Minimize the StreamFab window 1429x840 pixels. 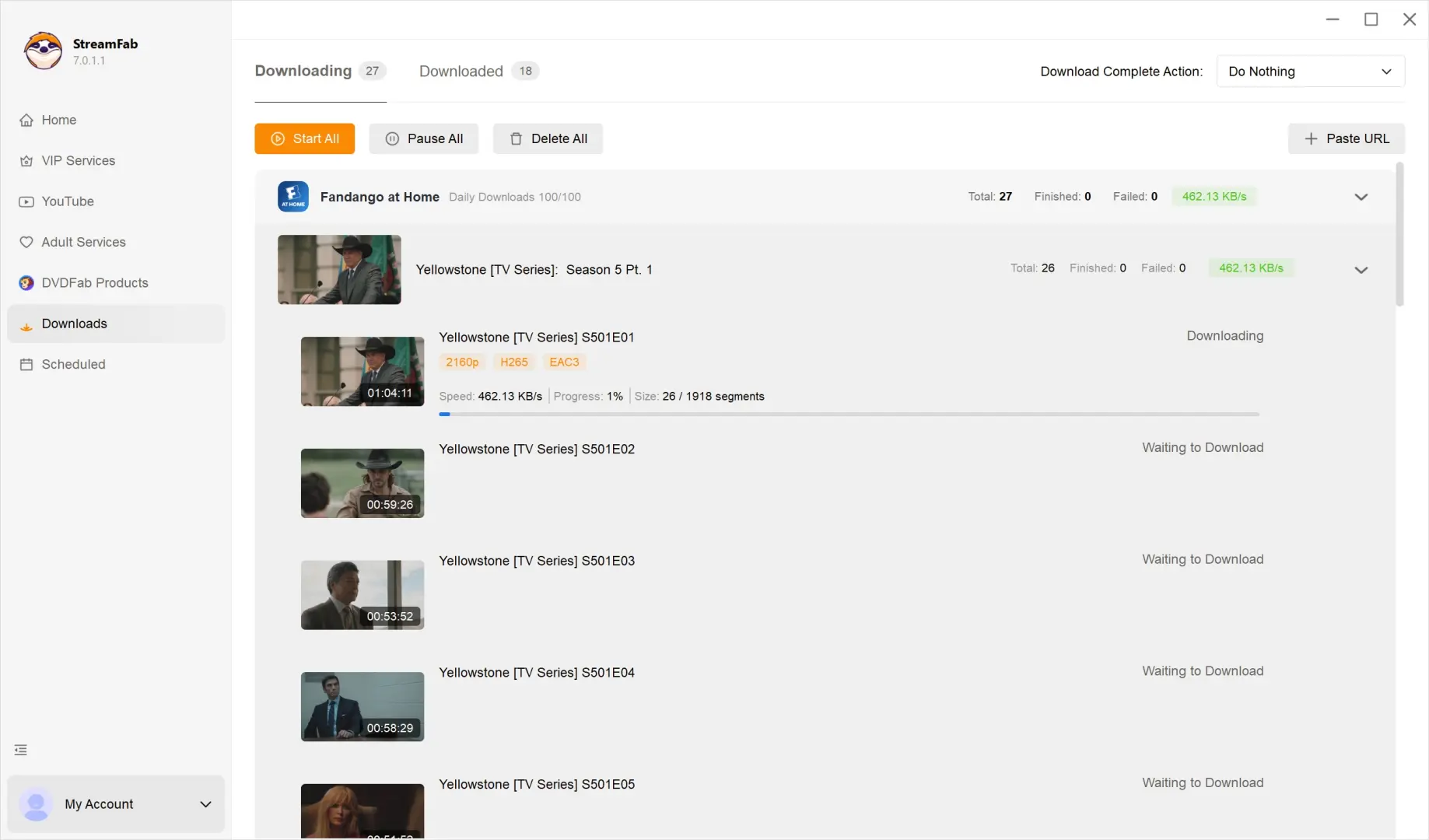[1333, 19]
